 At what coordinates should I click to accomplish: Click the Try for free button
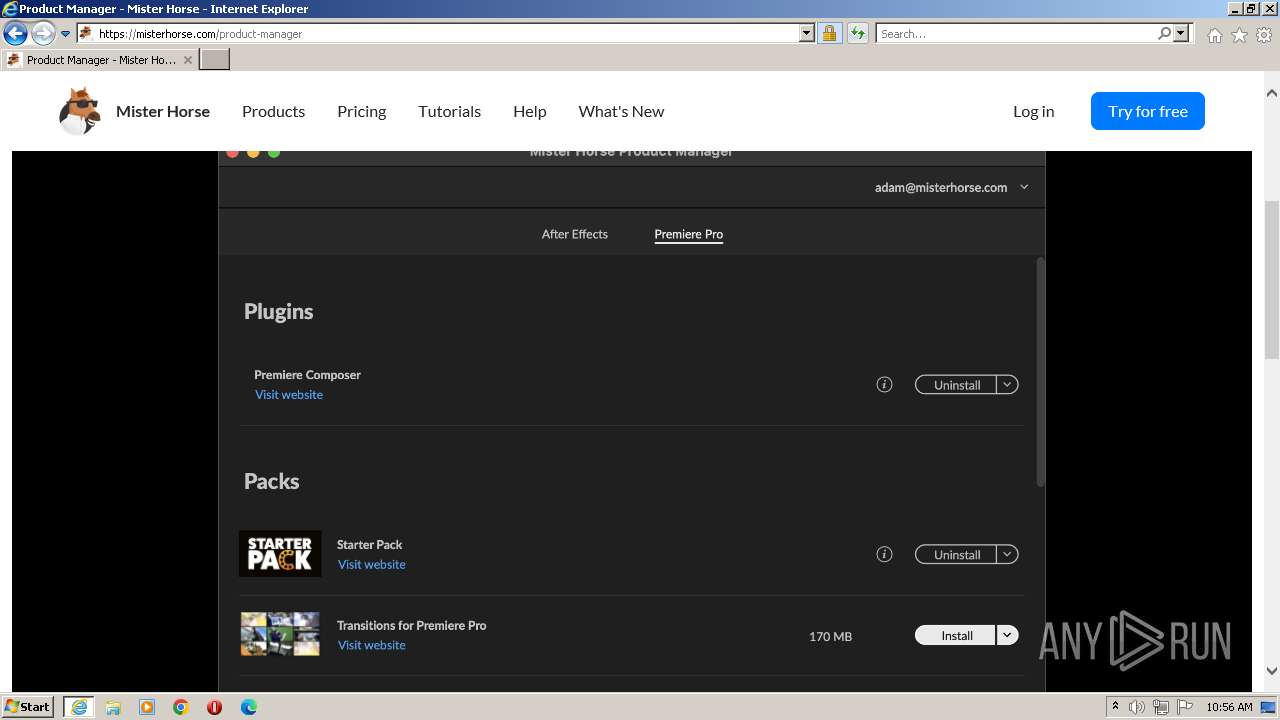[1148, 111]
